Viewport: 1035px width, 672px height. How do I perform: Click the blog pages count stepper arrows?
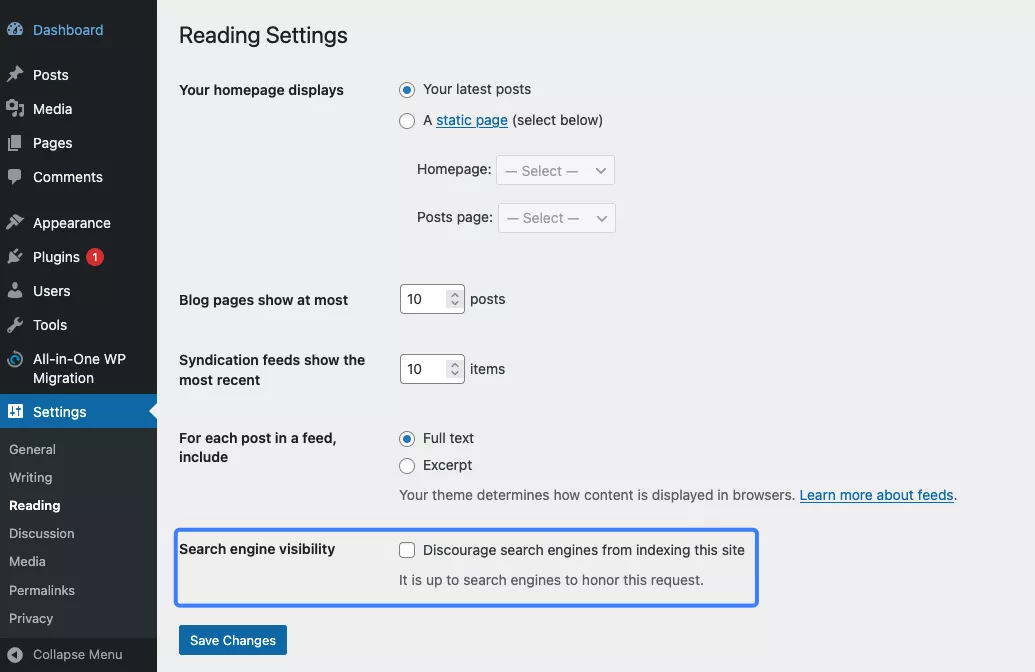[x=455, y=299]
